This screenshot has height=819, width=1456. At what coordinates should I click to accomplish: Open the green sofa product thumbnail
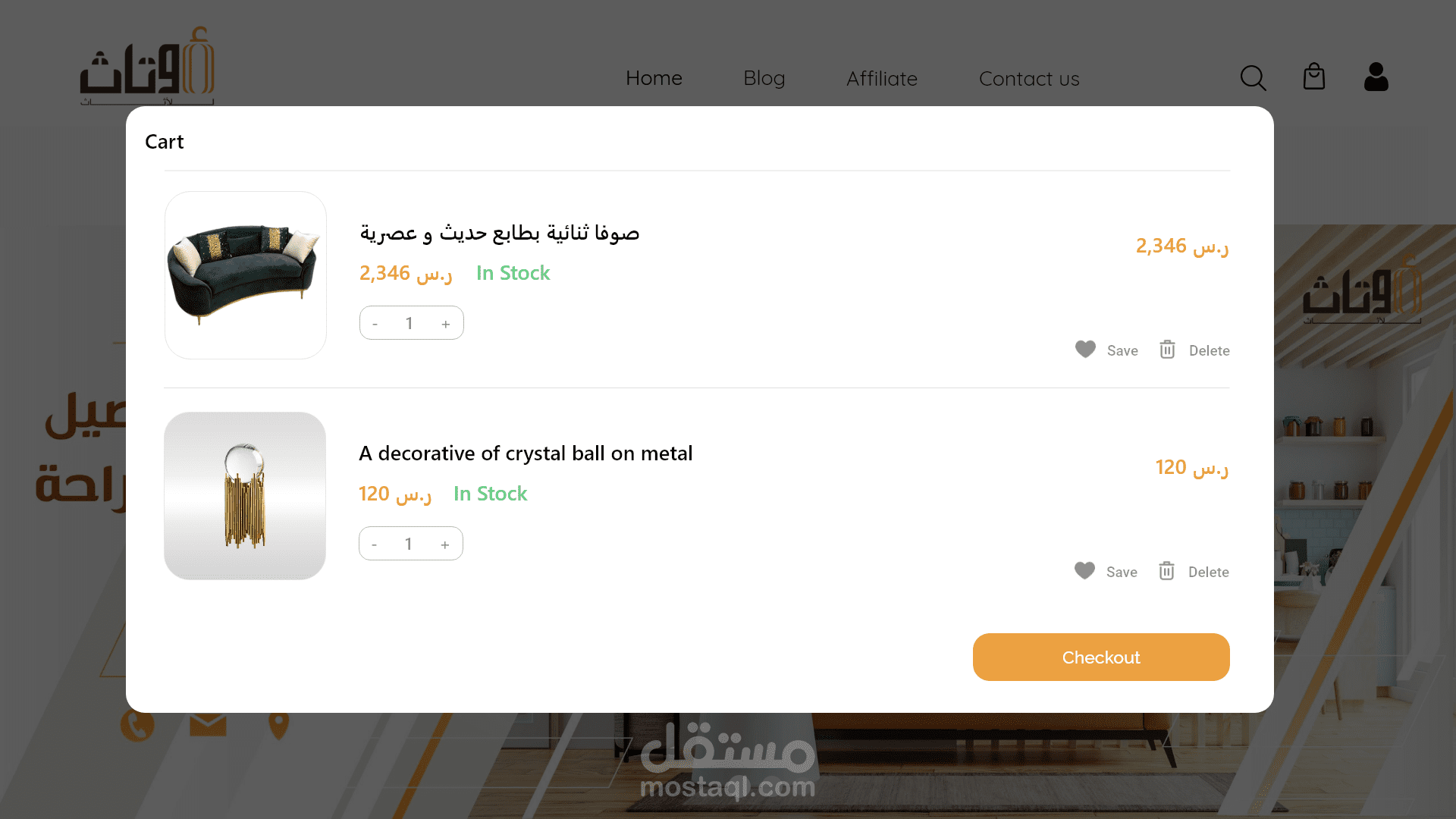pyautogui.click(x=245, y=275)
